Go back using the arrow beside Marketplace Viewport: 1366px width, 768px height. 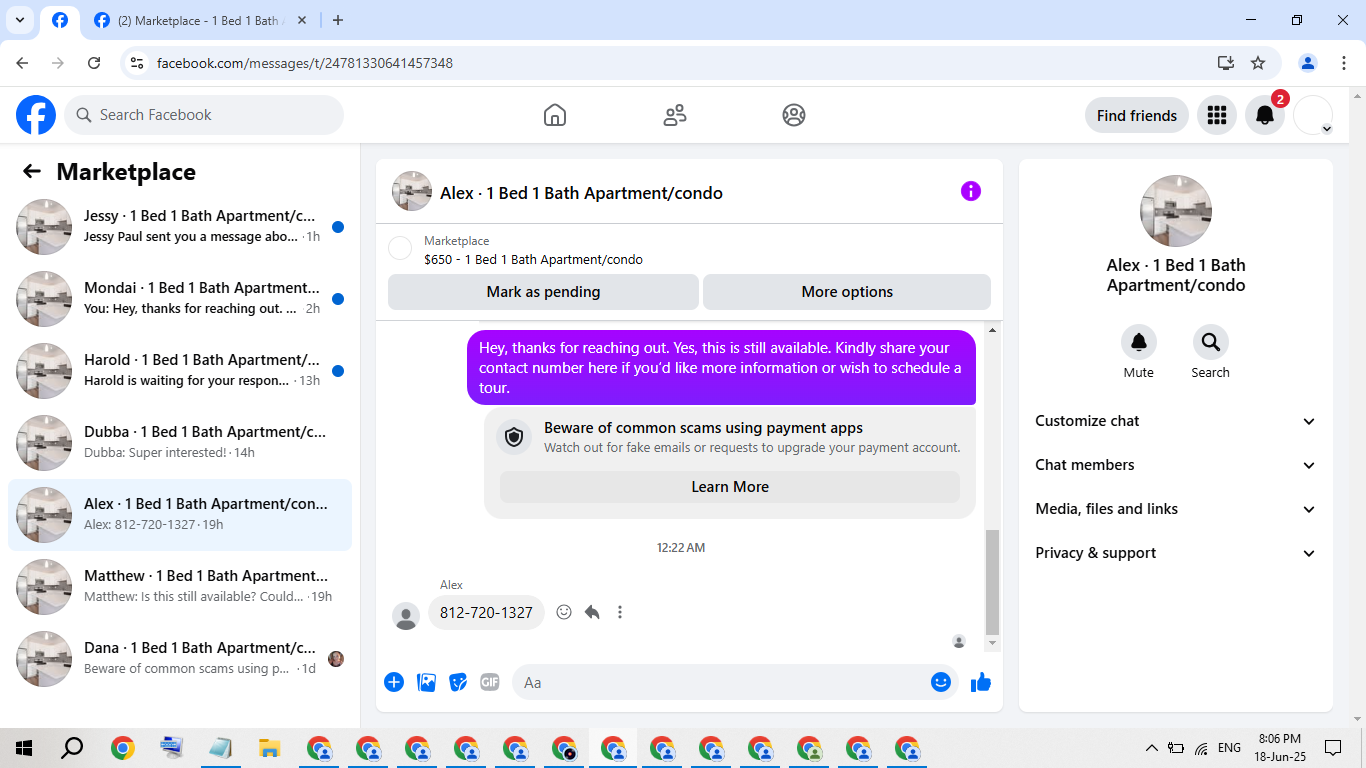point(32,172)
